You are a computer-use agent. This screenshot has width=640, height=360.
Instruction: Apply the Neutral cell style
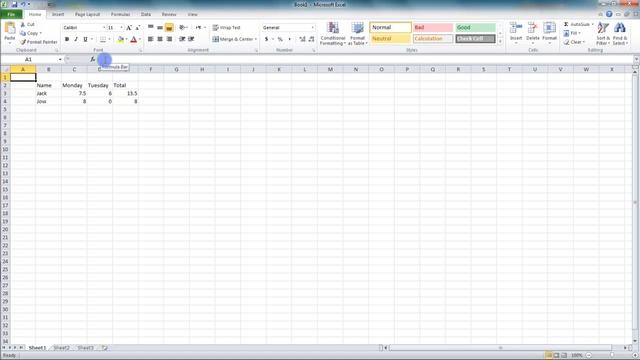[x=391, y=39]
